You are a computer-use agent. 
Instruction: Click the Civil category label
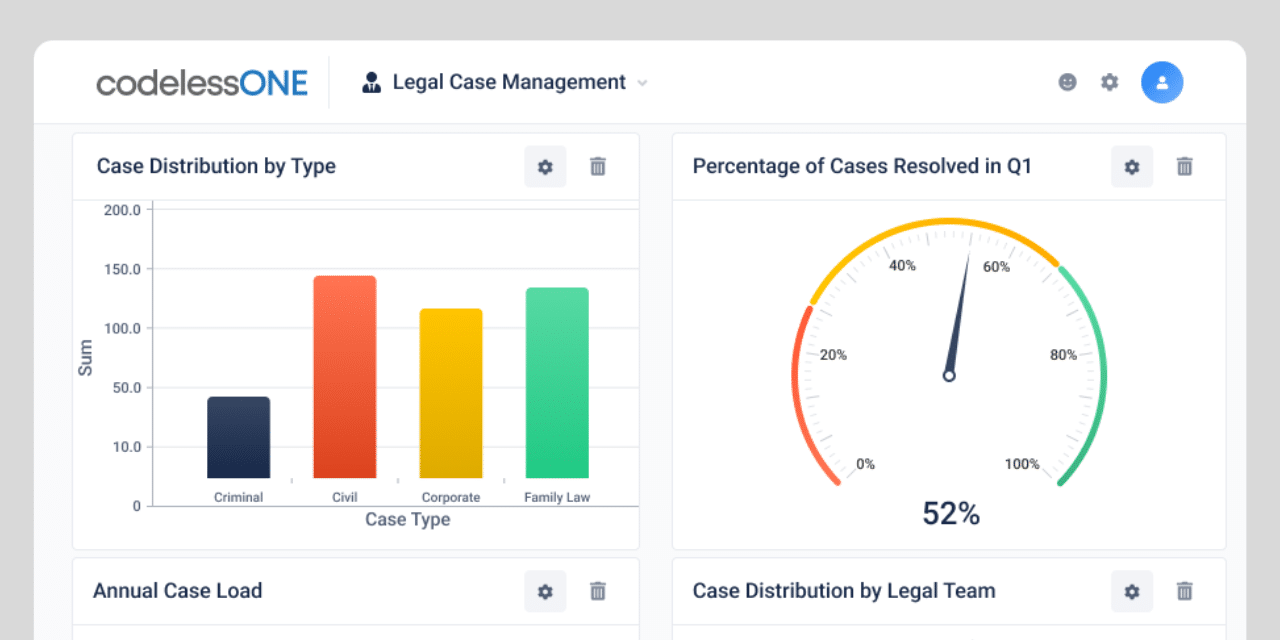tap(345, 497)
